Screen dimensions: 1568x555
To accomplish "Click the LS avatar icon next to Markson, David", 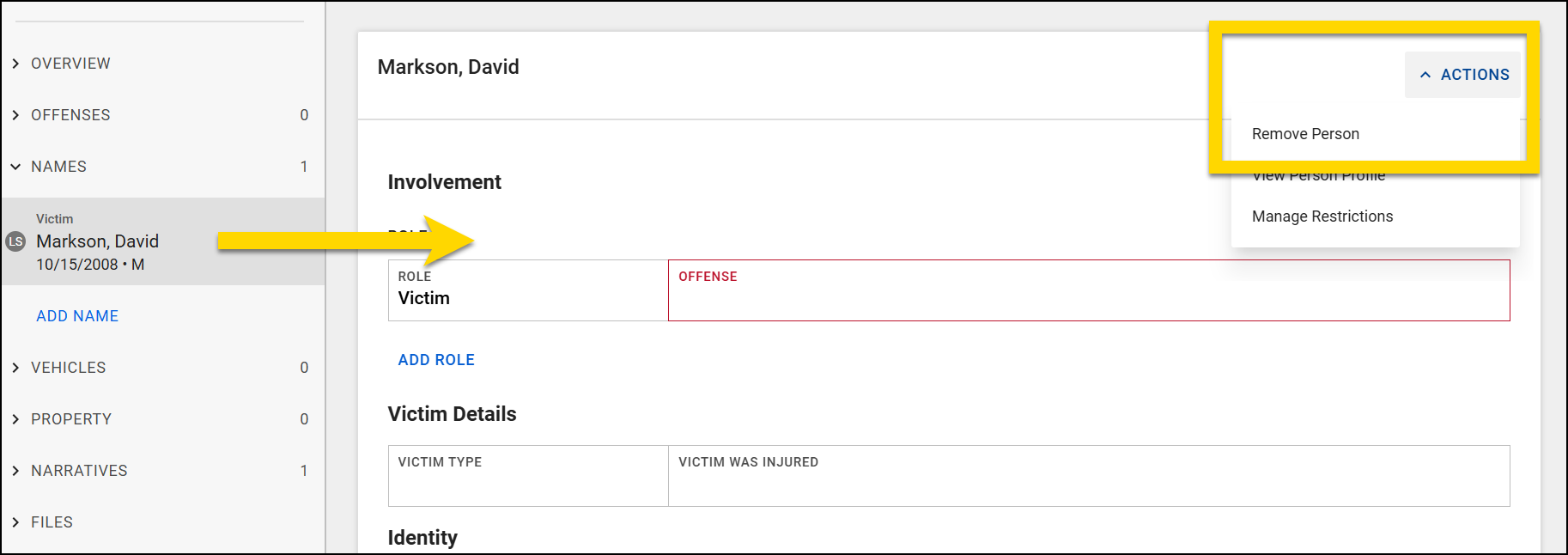I will (x=15, y=241).
